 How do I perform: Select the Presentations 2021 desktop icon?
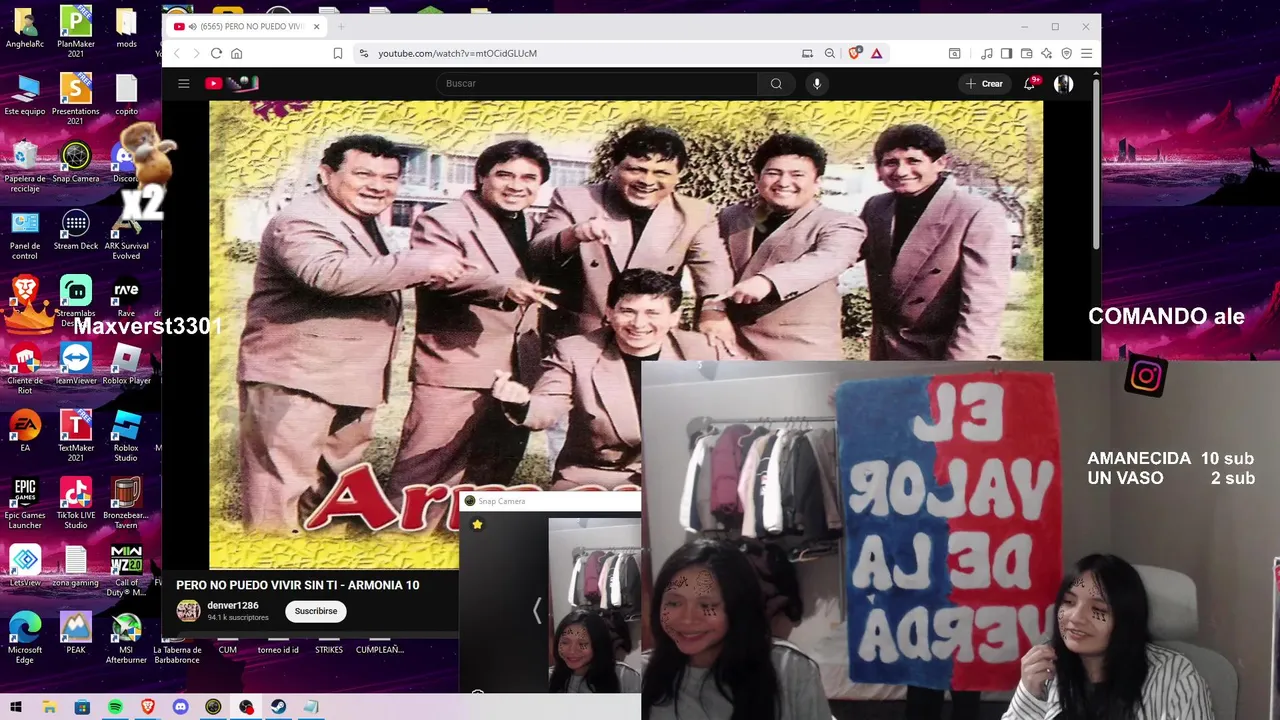[76, 98]
